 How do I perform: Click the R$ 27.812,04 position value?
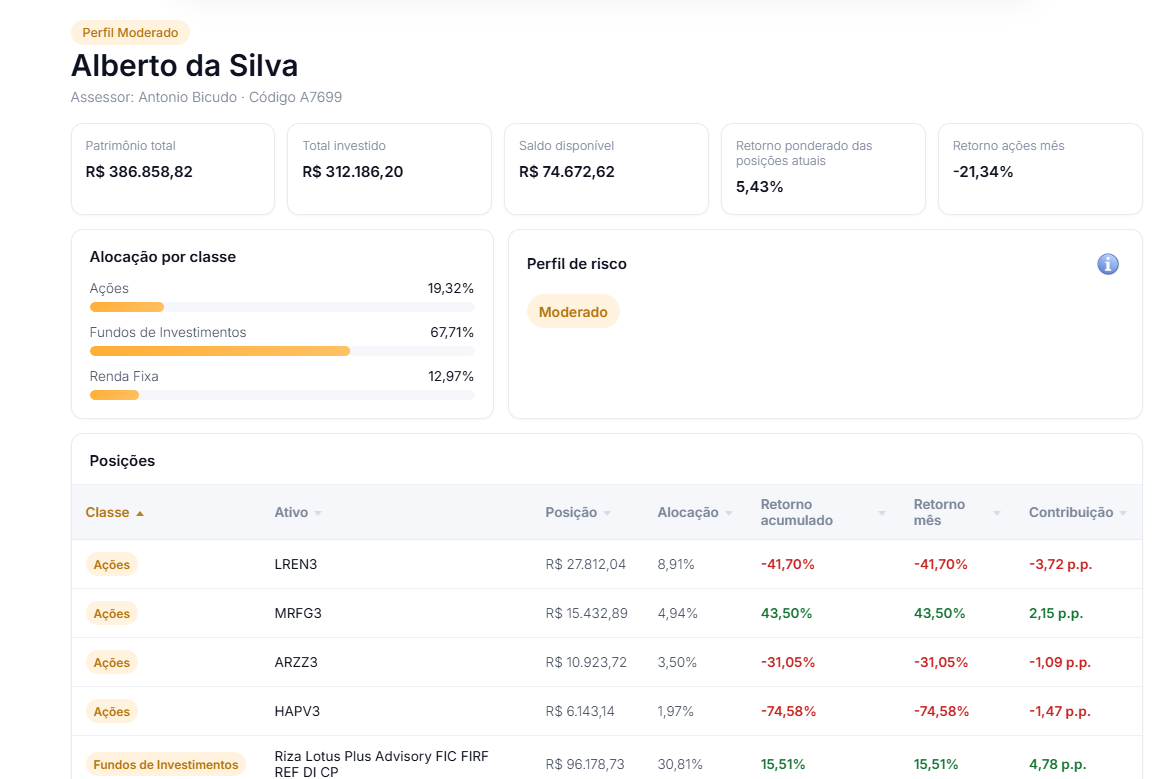585,564
